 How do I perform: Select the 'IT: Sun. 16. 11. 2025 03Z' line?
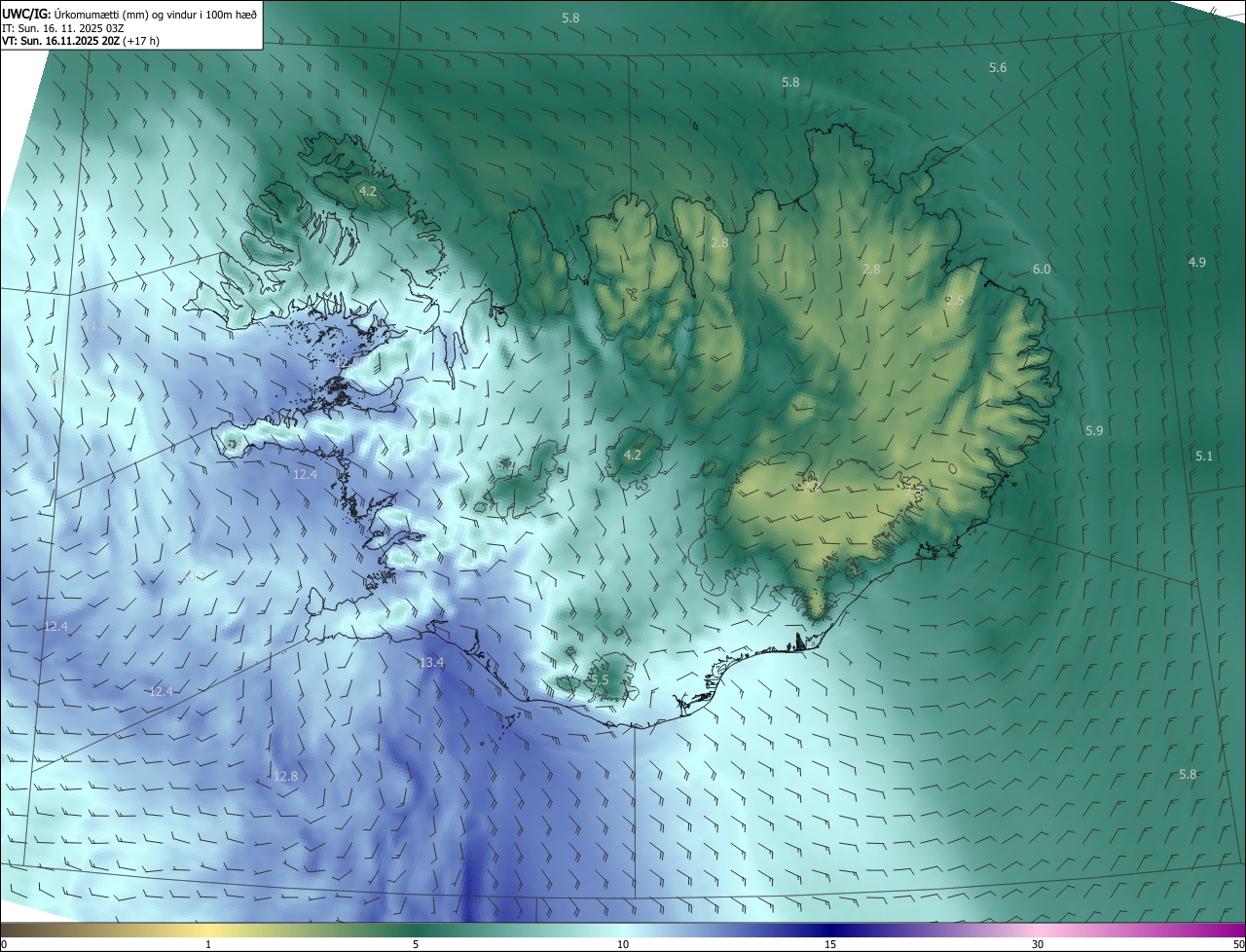(62, 27)
